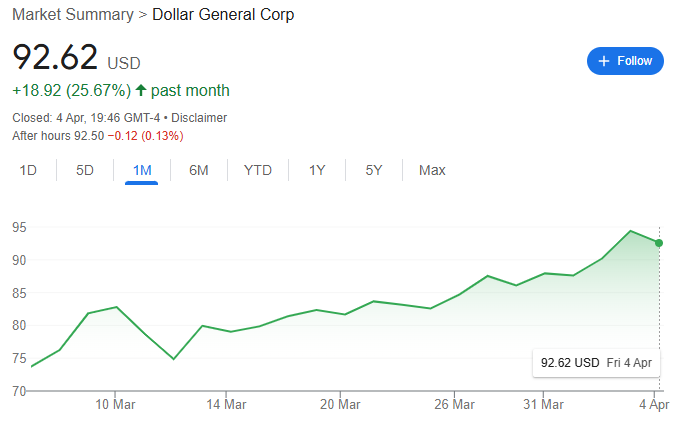Image resolution: width=689 pixels, height=432 pixels.
Task: Click the 10 Mar date axis label
Action: [x=115, y=404]
